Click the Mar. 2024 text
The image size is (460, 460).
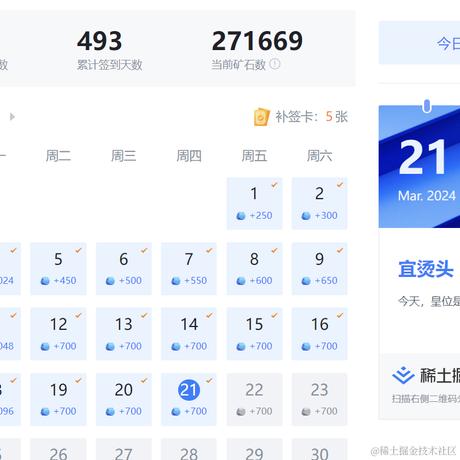point(427,196)
